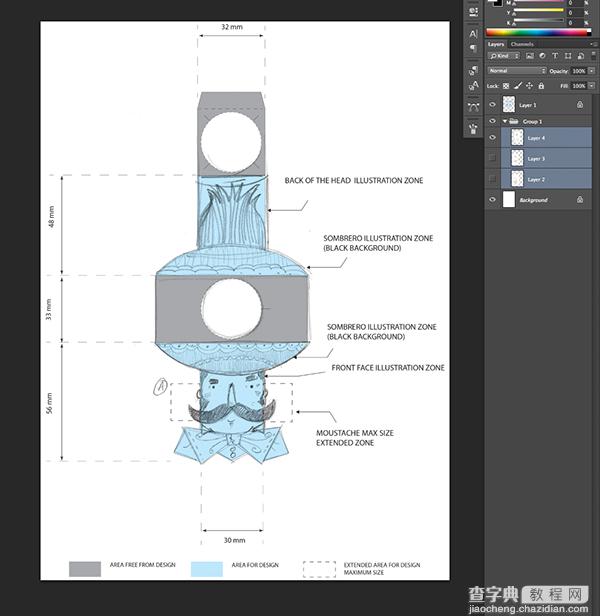Lock all padlock icon in Lock row
600x616 pixels.
point(541,86)
